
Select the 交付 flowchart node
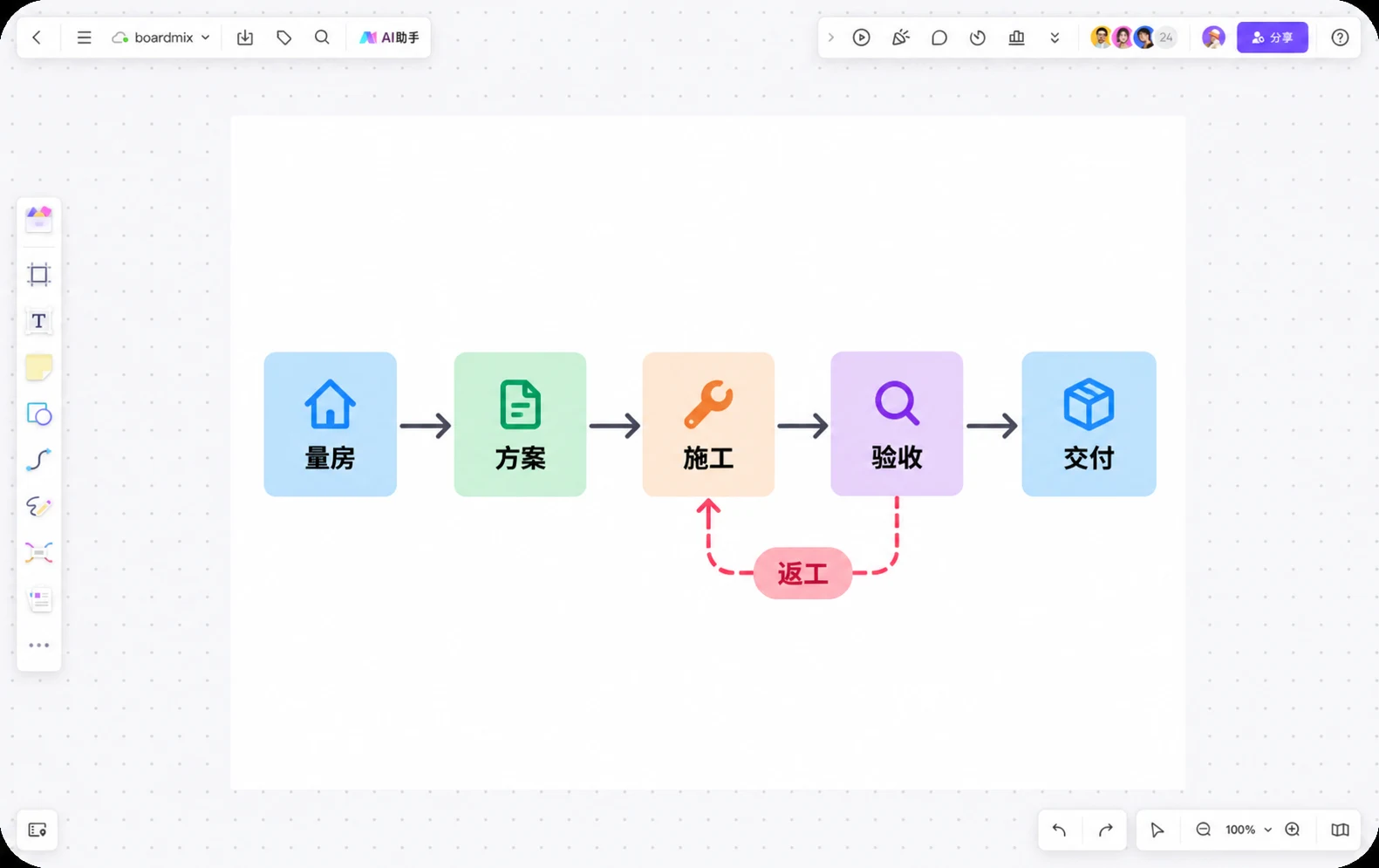tap(1089, 425)
